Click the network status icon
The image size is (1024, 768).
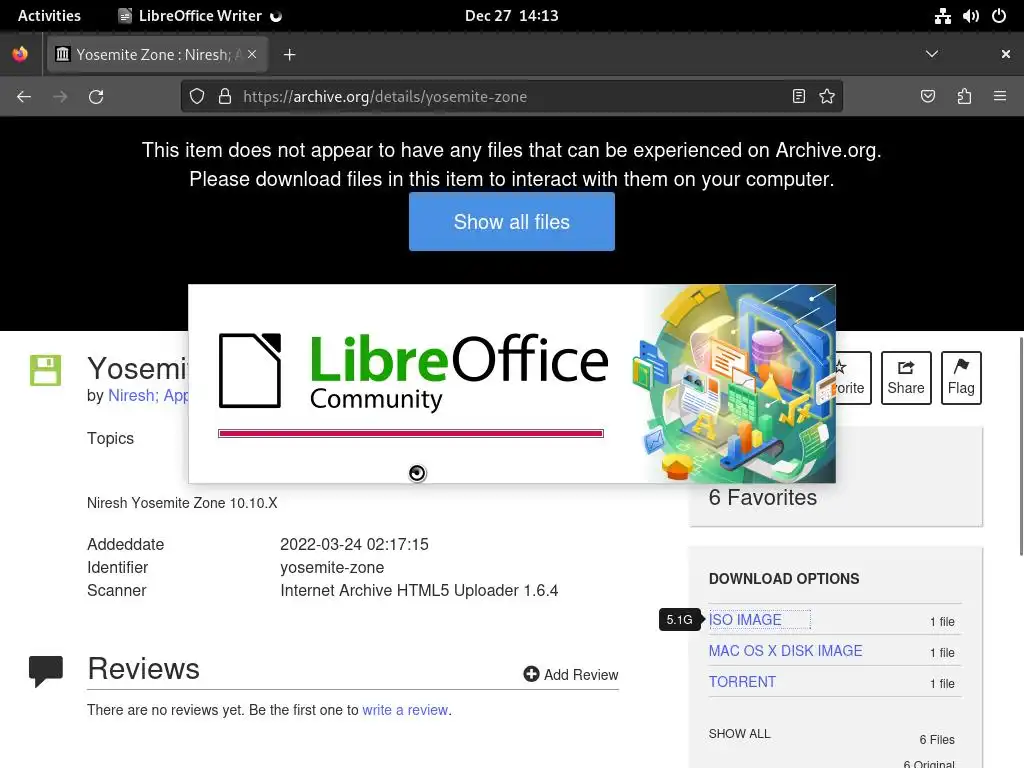(x=942, y=16)
